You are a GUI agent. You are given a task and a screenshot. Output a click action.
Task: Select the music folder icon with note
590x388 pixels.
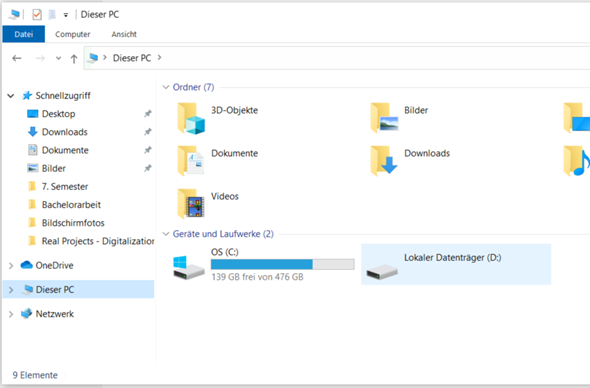coord(576,161)
